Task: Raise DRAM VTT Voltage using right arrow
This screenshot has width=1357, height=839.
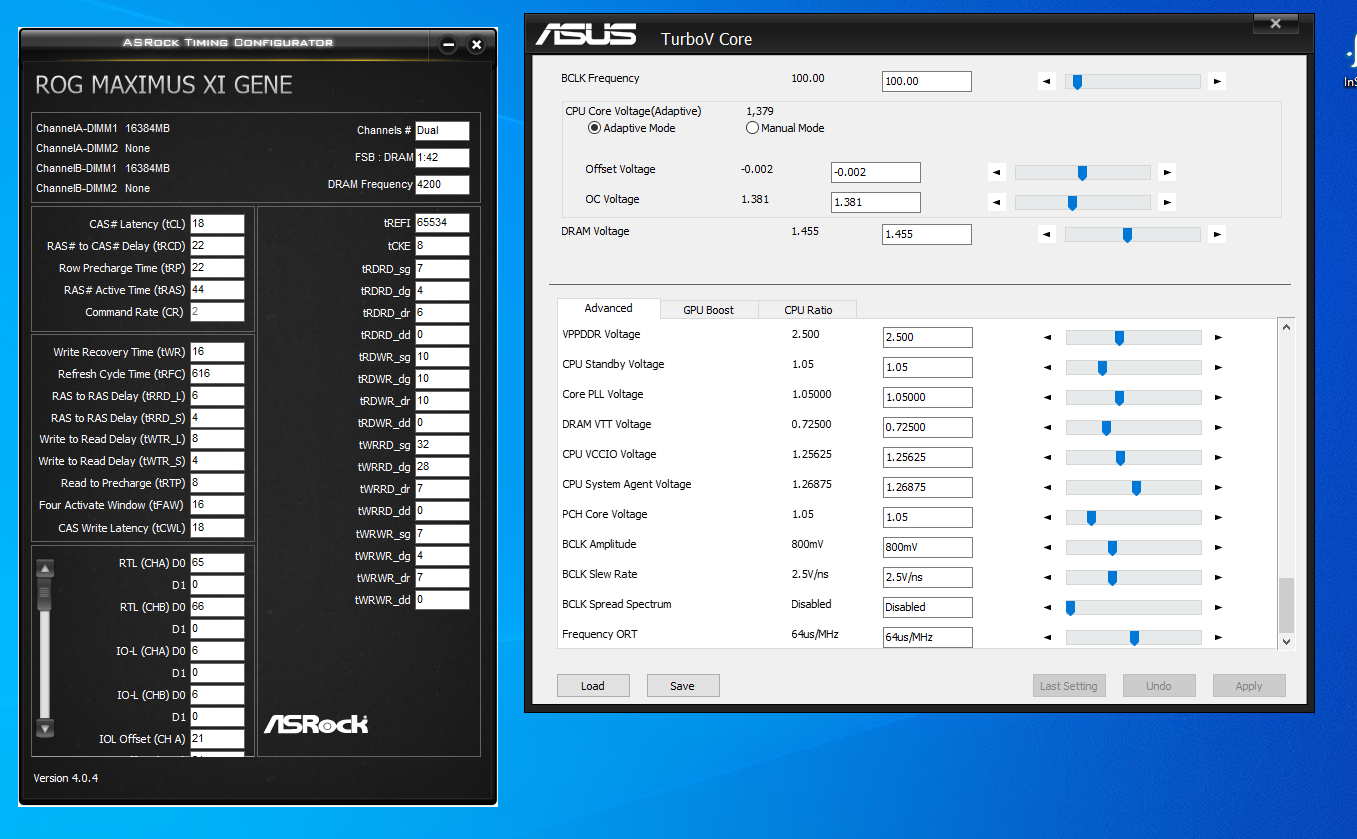Action: point(1218,428)
